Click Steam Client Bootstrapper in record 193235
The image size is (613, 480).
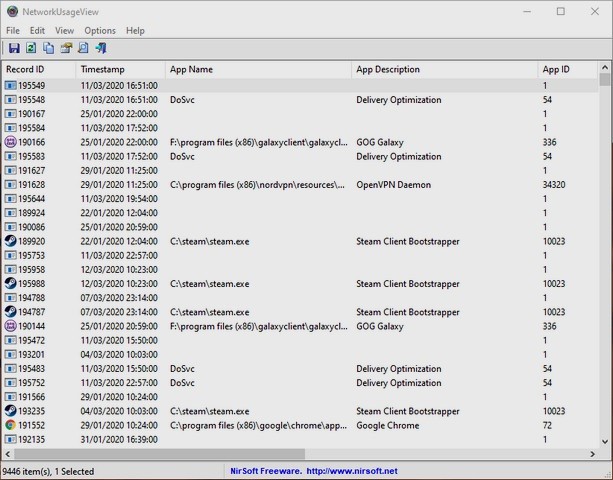tap(408, 411)
